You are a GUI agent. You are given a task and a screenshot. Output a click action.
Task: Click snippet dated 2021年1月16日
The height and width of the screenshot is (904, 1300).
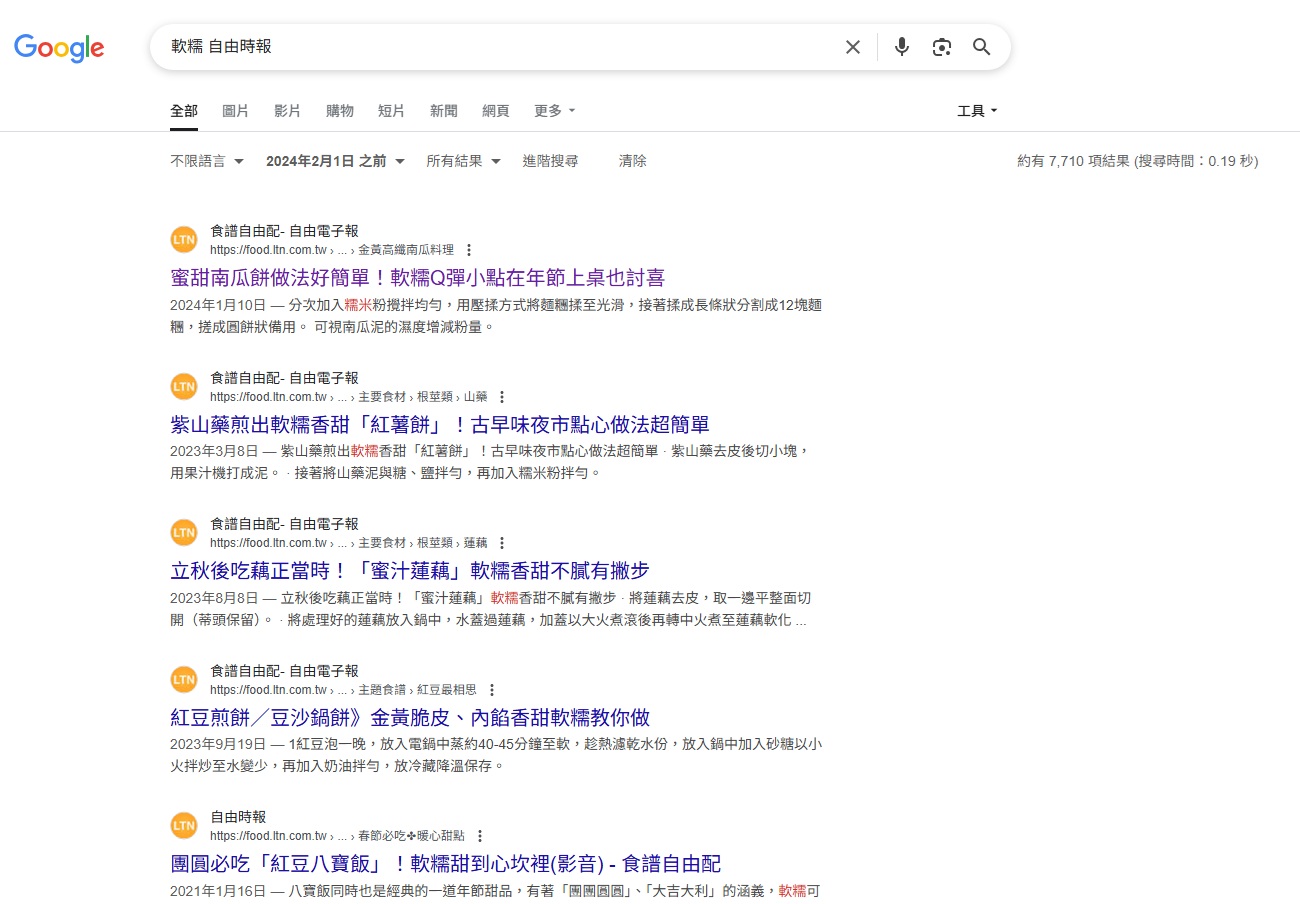(x=495, y=891)
